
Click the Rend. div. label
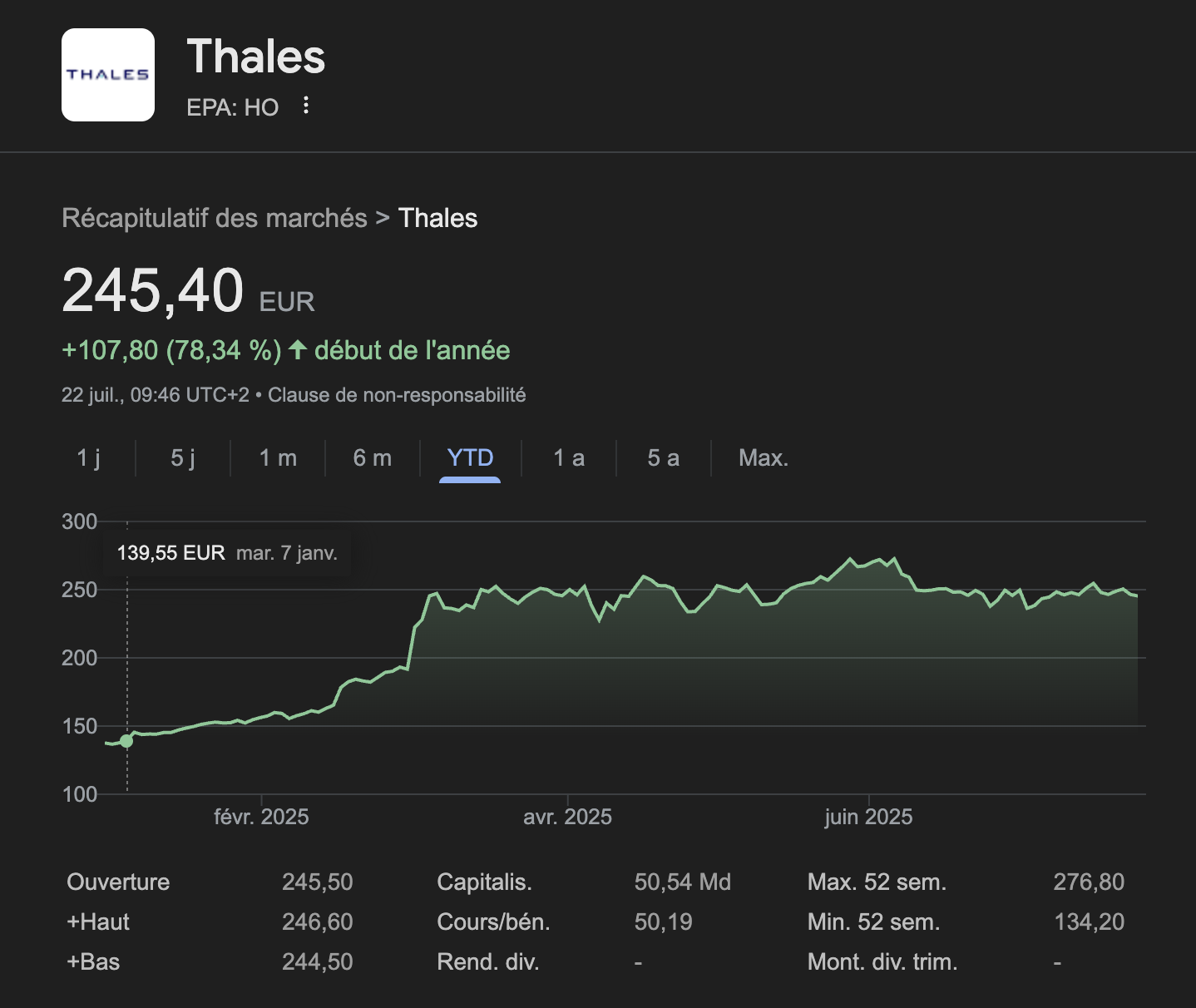tap(488, 961)
